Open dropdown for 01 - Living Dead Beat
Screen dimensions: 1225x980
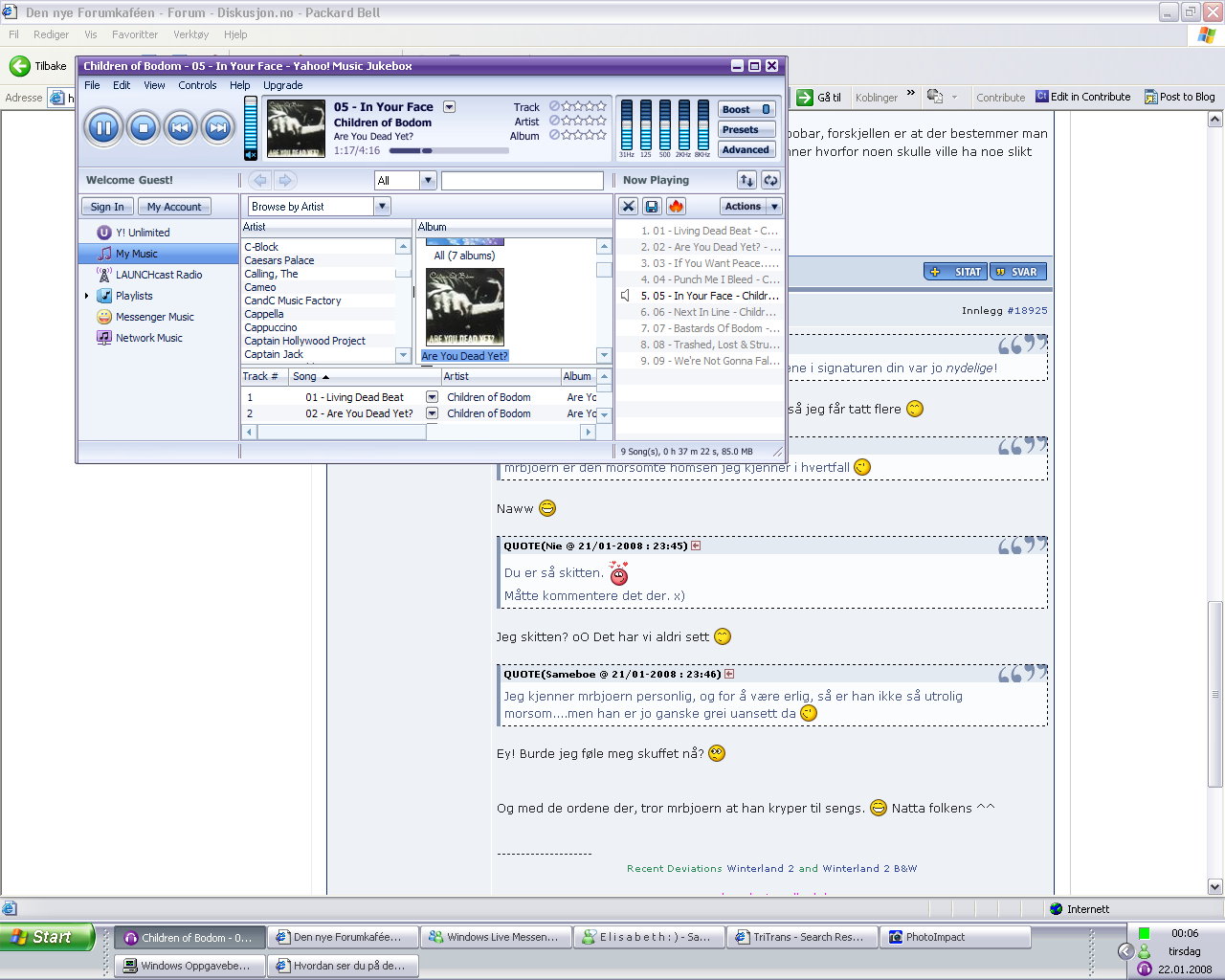tap(432, 396)
